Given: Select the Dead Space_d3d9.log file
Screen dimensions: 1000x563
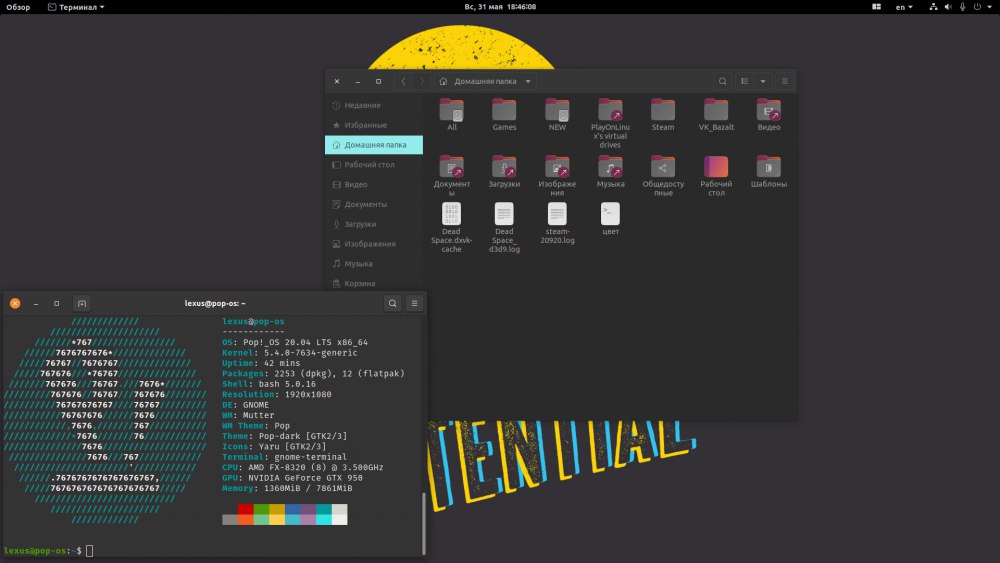Looking at the screenshot, I should click(504, 228).
